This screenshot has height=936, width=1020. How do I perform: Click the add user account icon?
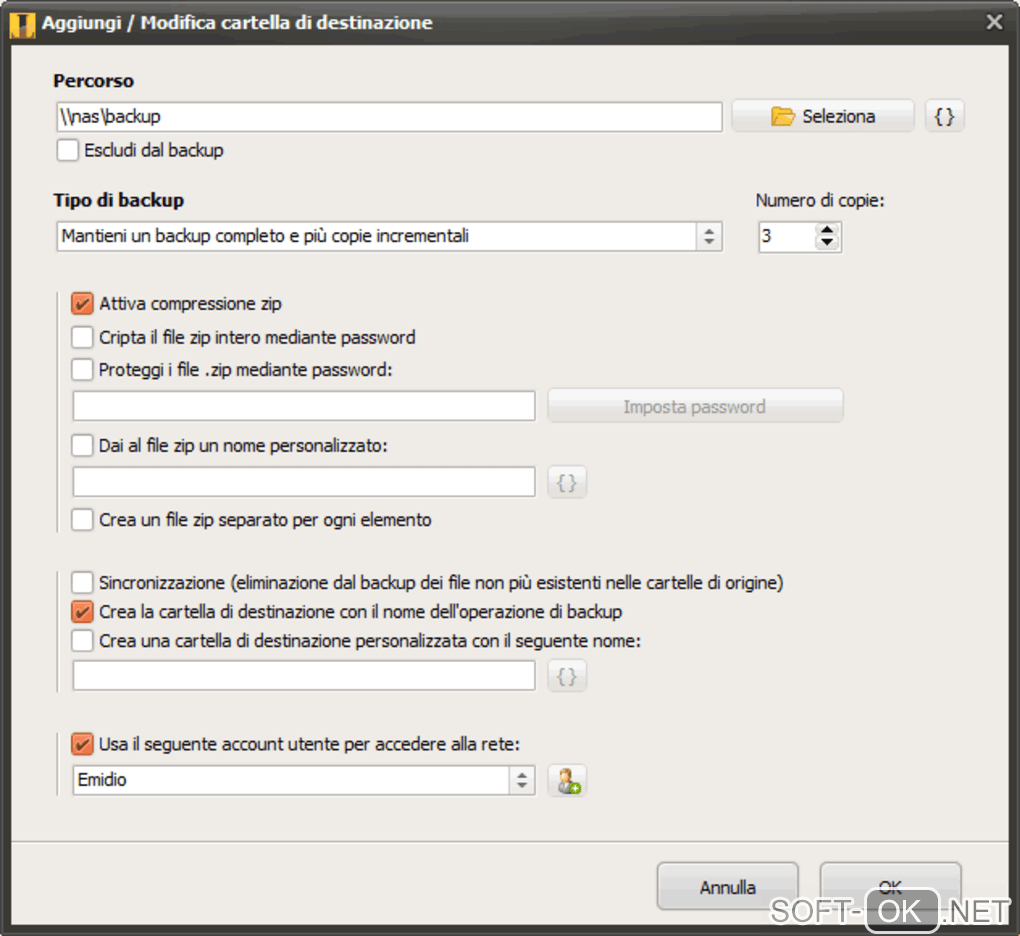567,781
